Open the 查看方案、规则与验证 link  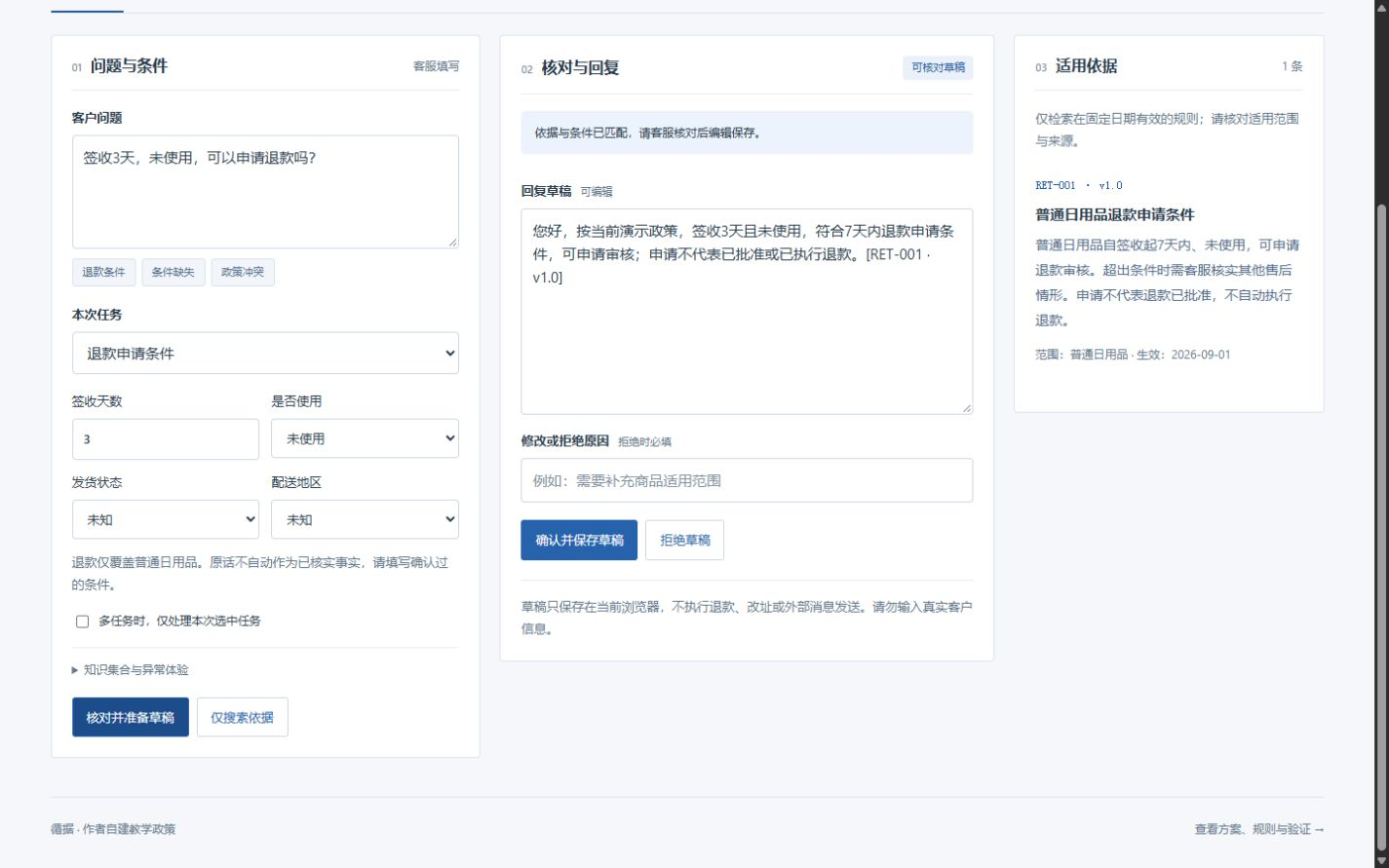(x=1259, y=830)
